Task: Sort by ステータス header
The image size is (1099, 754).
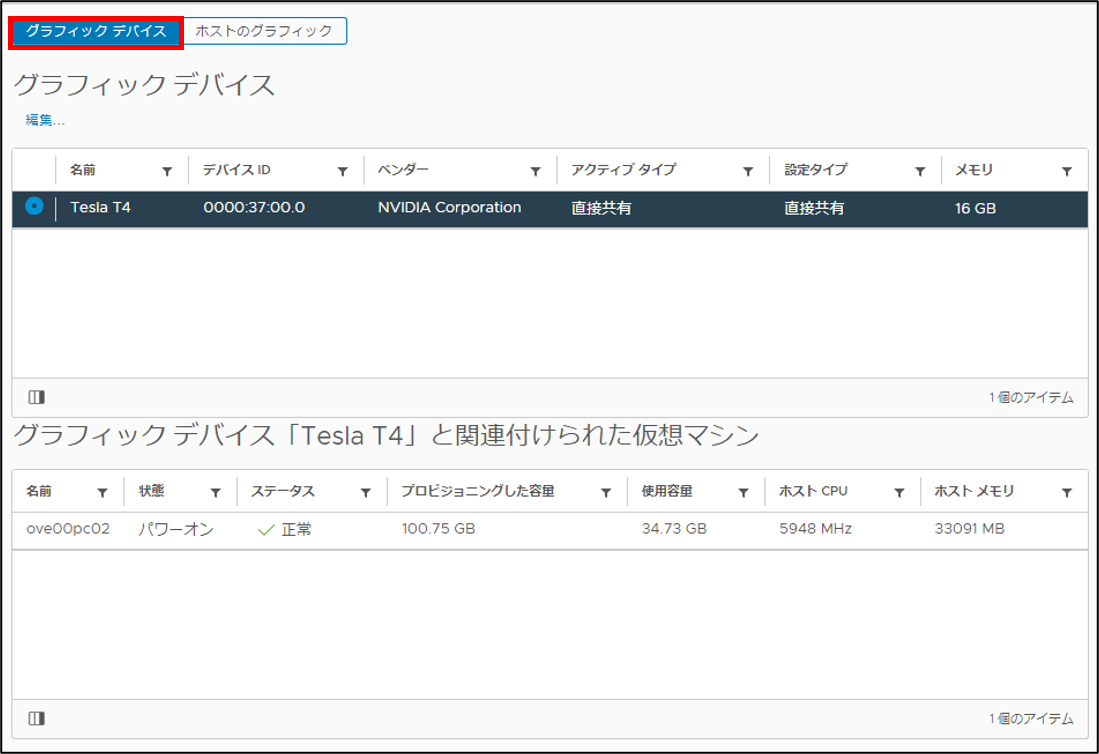Action: [282, 491]
